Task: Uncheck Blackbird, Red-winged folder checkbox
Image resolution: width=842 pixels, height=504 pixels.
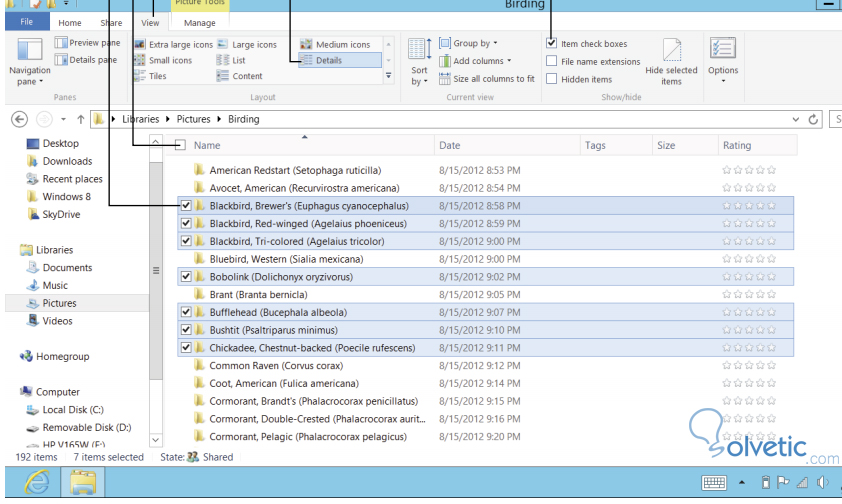Action: click(x=186, y=223)
